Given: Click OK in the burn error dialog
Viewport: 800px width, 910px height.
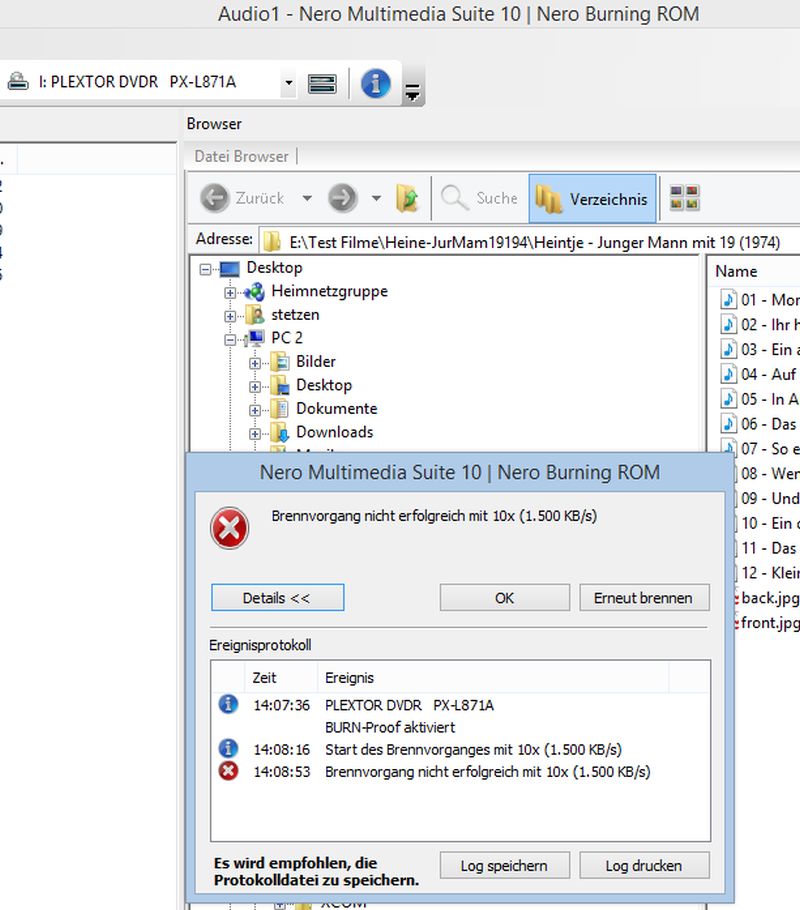Looking at the screenshot, I should [x=504, y=598].
